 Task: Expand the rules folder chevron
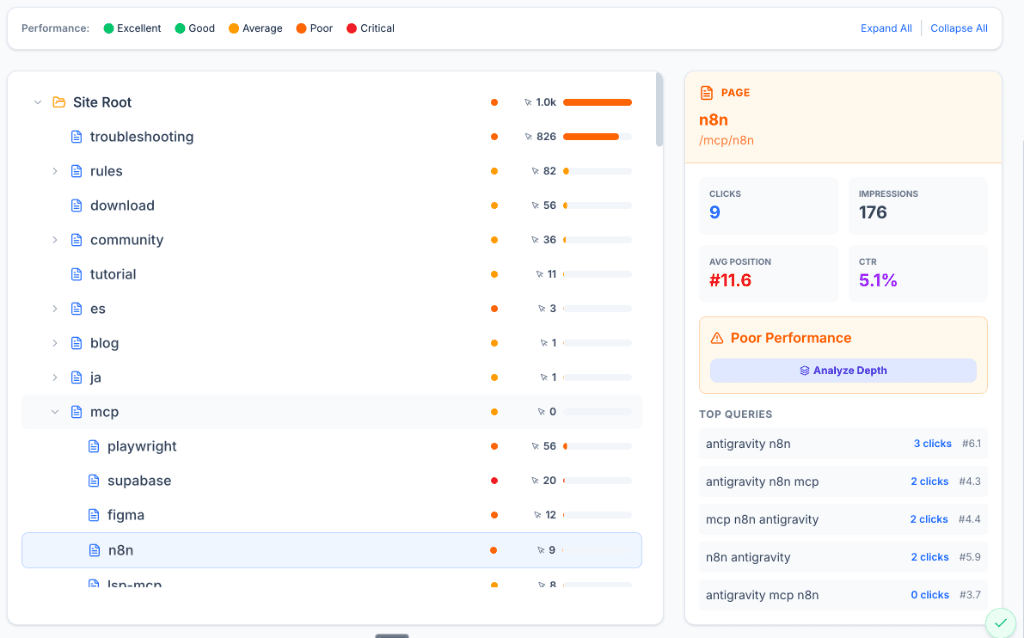[55, 171]
